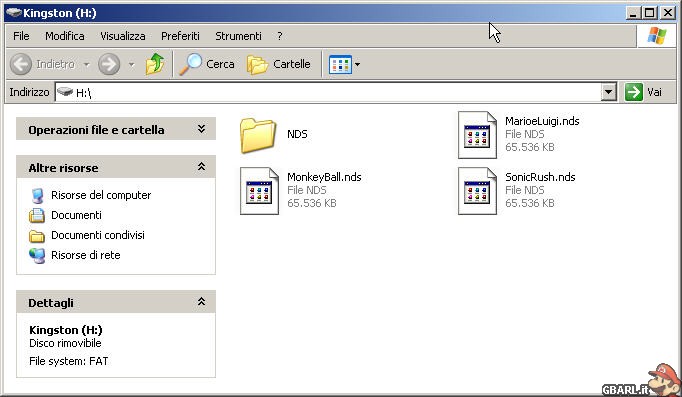This screenshot has height=397, width=682.
Task: Open the views dropdown arrow
Action: pyautogui.click(x=358, y=64)
